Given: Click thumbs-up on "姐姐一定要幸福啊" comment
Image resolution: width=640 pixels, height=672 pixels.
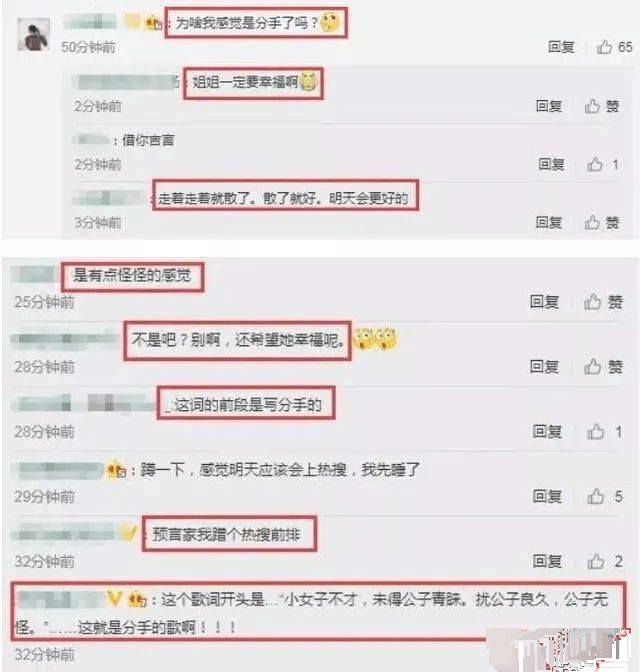Looking at the screenshot, I should click(x=592, y=106).
